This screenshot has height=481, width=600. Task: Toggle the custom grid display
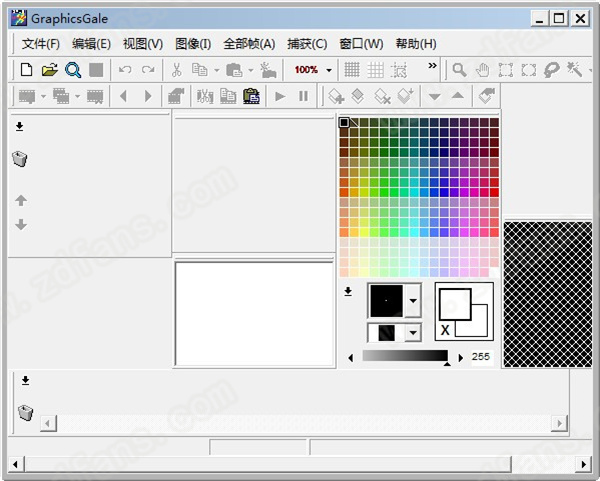375,70
